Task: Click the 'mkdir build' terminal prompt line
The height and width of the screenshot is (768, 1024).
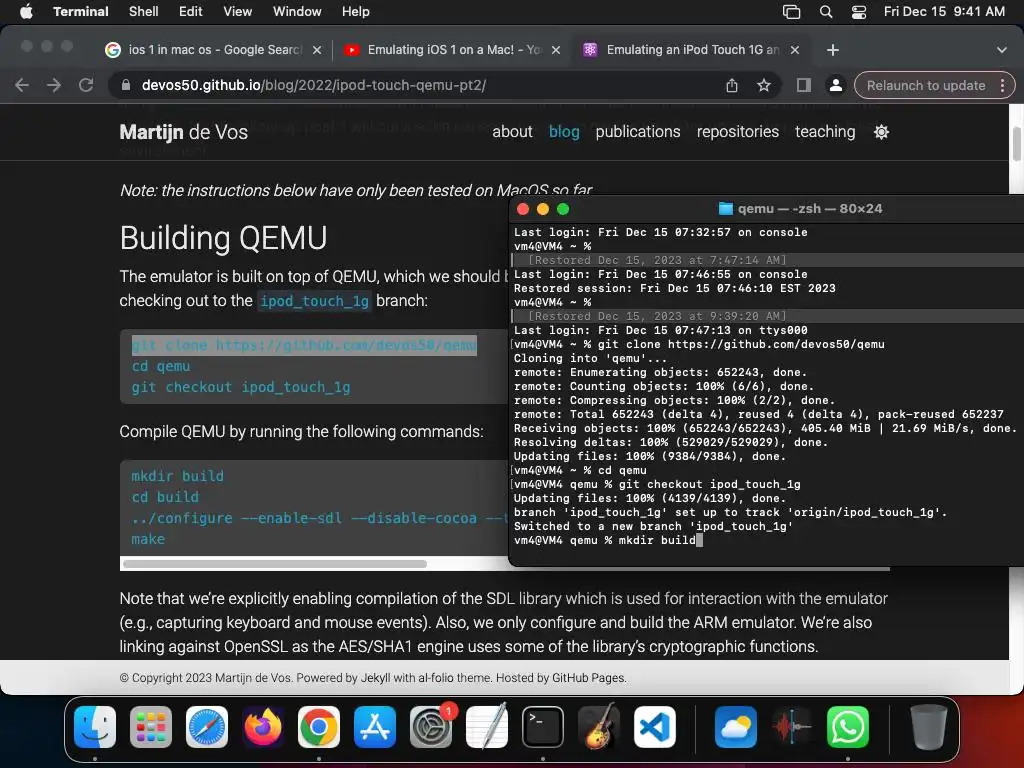Action: (x=608, y=540)
